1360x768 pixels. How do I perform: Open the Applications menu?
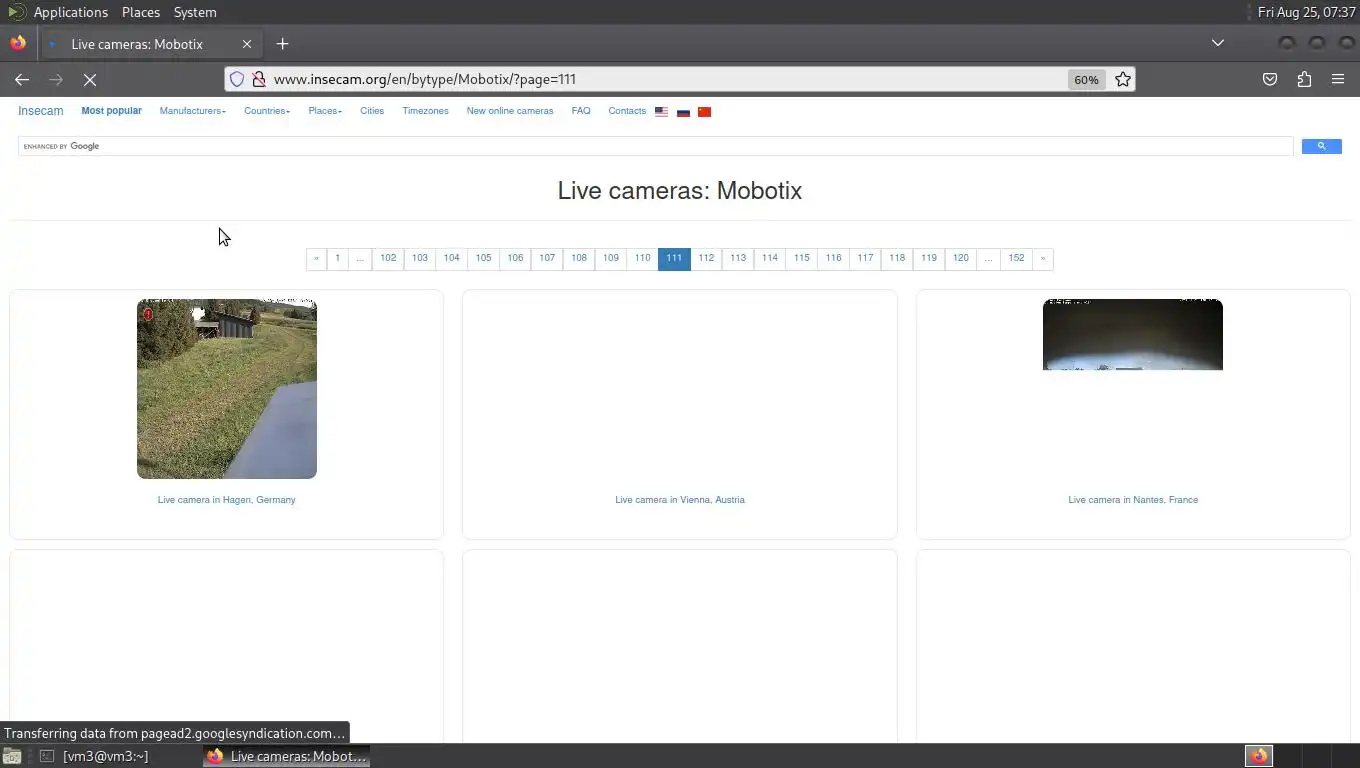click(70, 12)
